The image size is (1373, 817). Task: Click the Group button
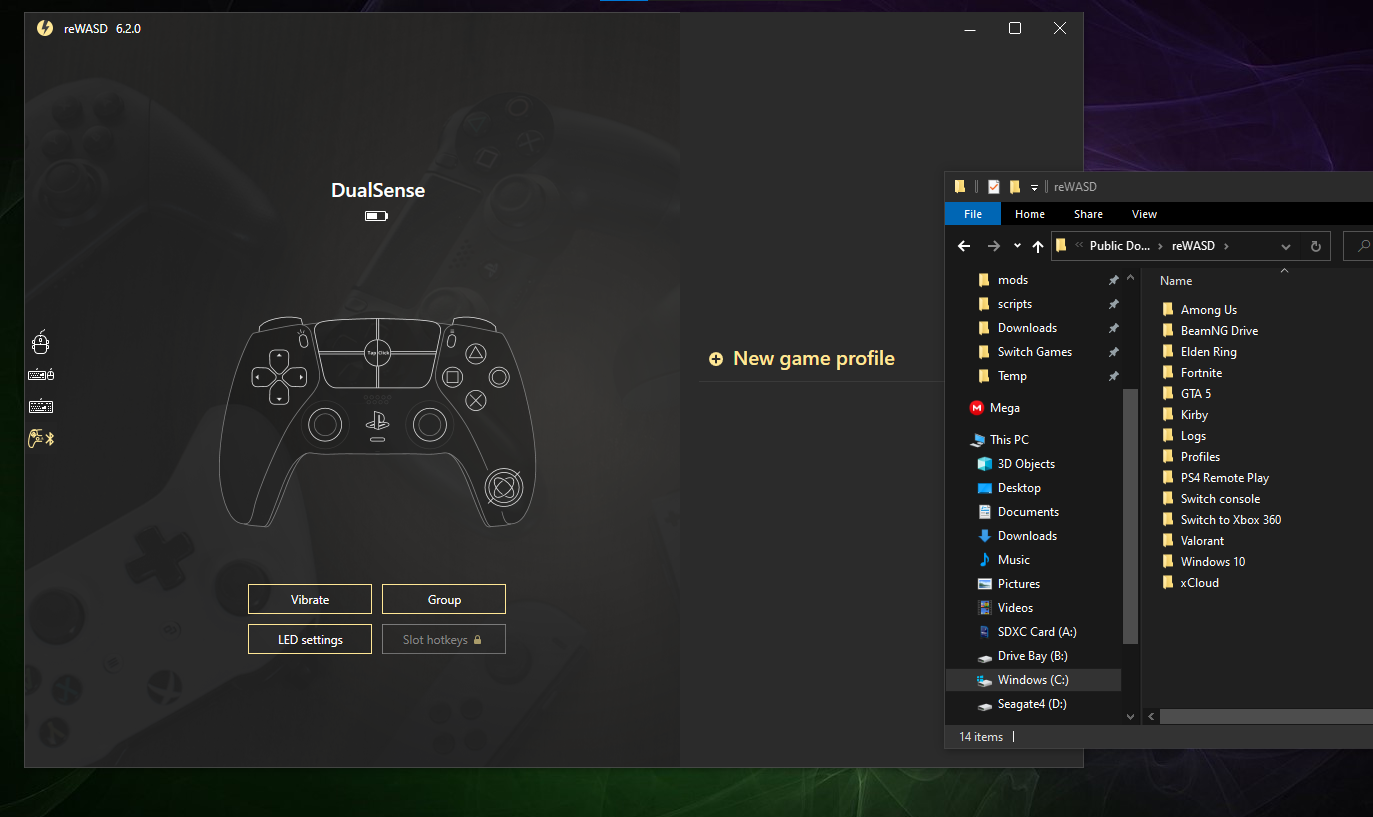pyautogui.click(x=444, y=599)
